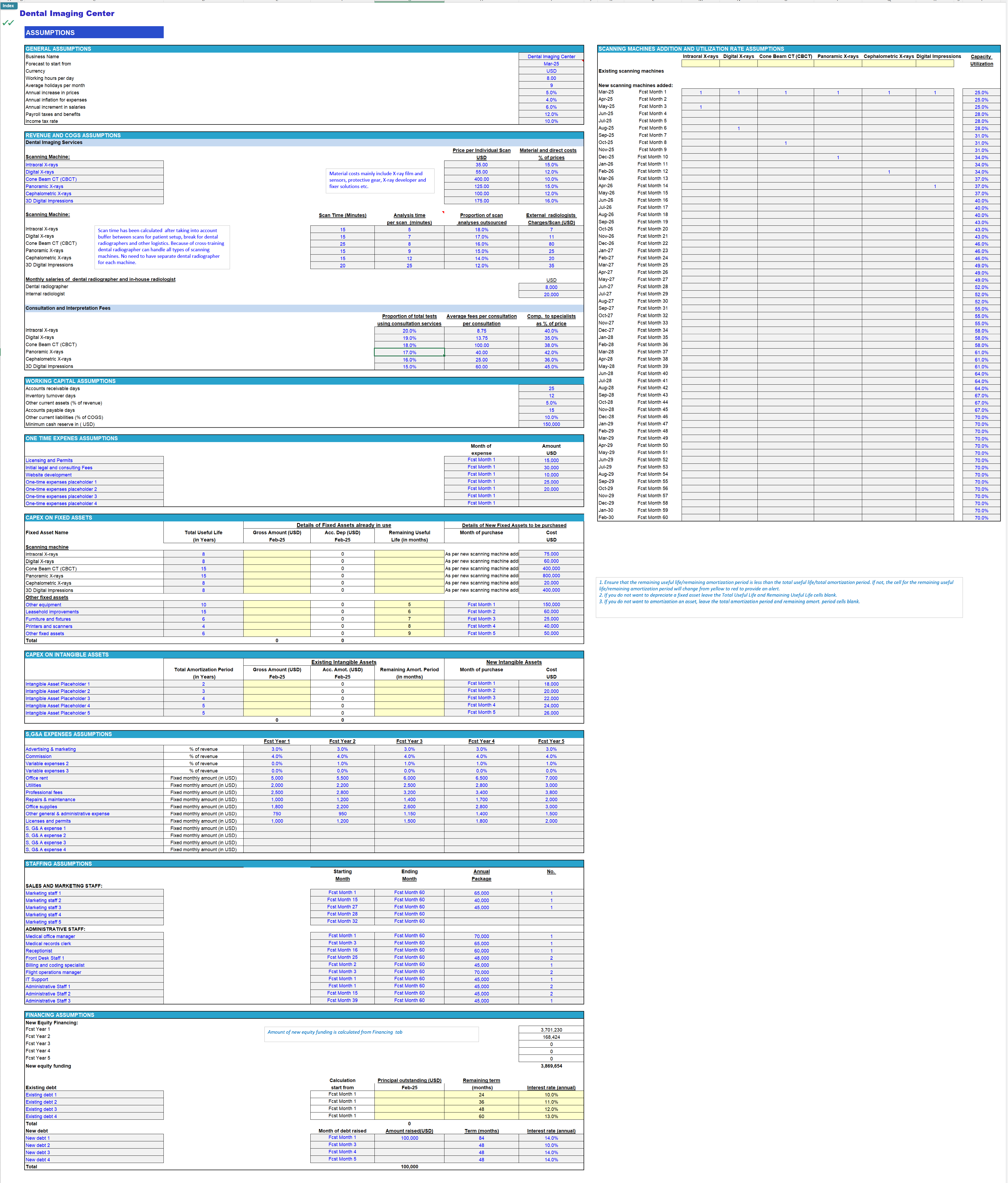Select Existing debt 2 interest rate 11.0%
The height and width of the screenshot is (1183, 1008).
coord(551,1102)
